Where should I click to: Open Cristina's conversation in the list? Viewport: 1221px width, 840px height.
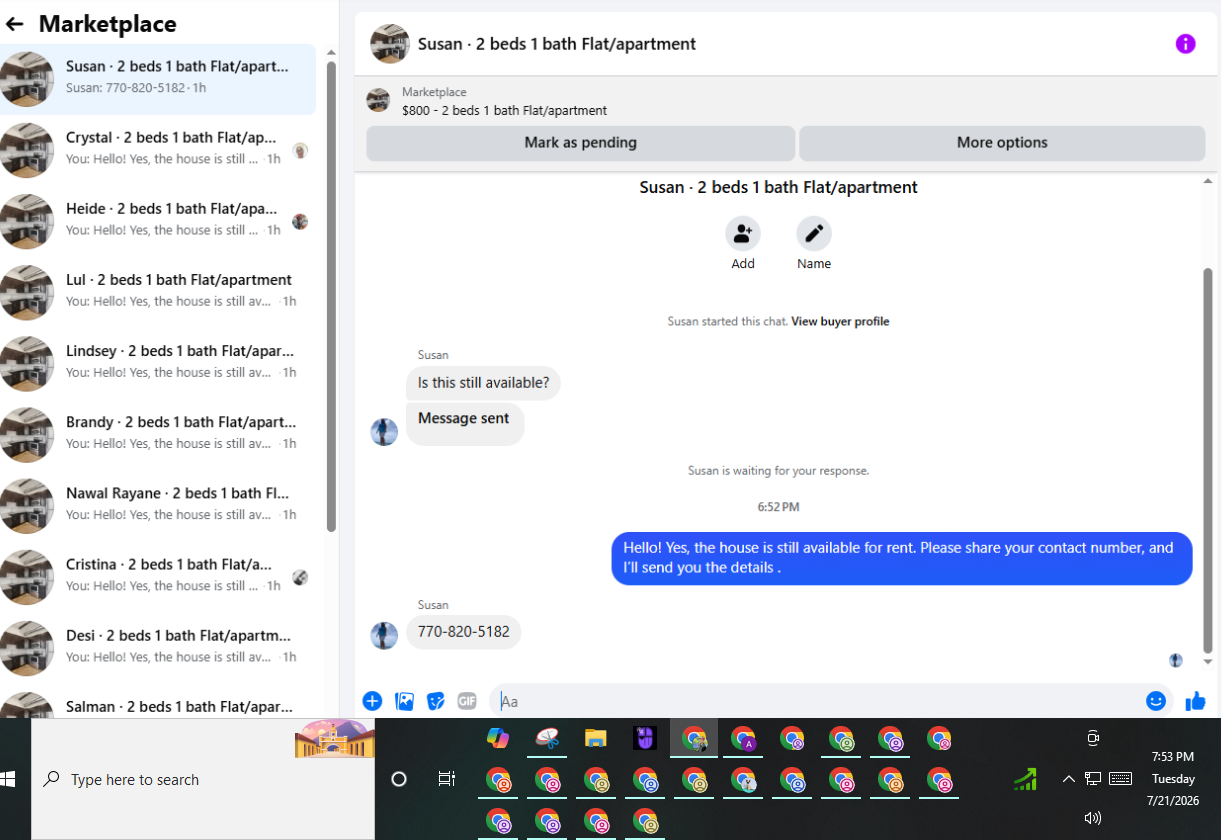point(158,576)
